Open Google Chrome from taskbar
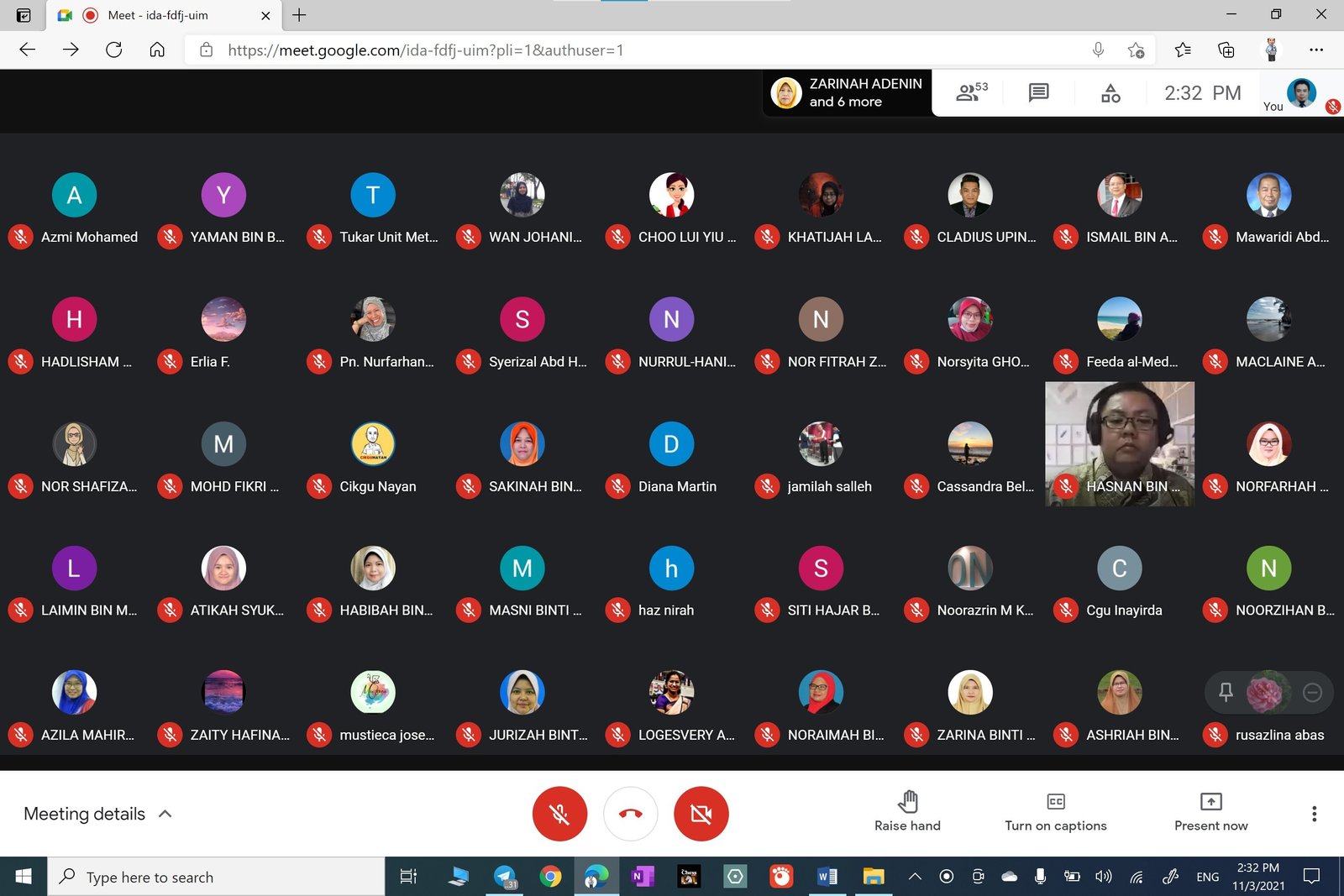 (550, 877)
